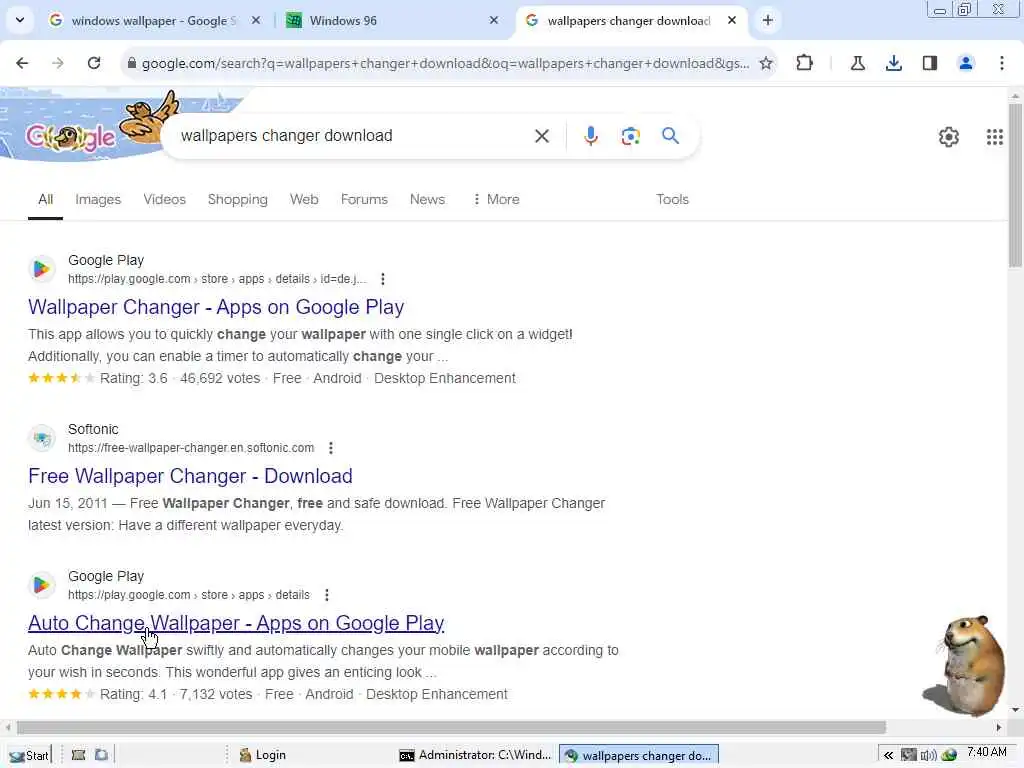Open the Start menu
Viewport: 1024px width, 768px height.
[29, 756]
